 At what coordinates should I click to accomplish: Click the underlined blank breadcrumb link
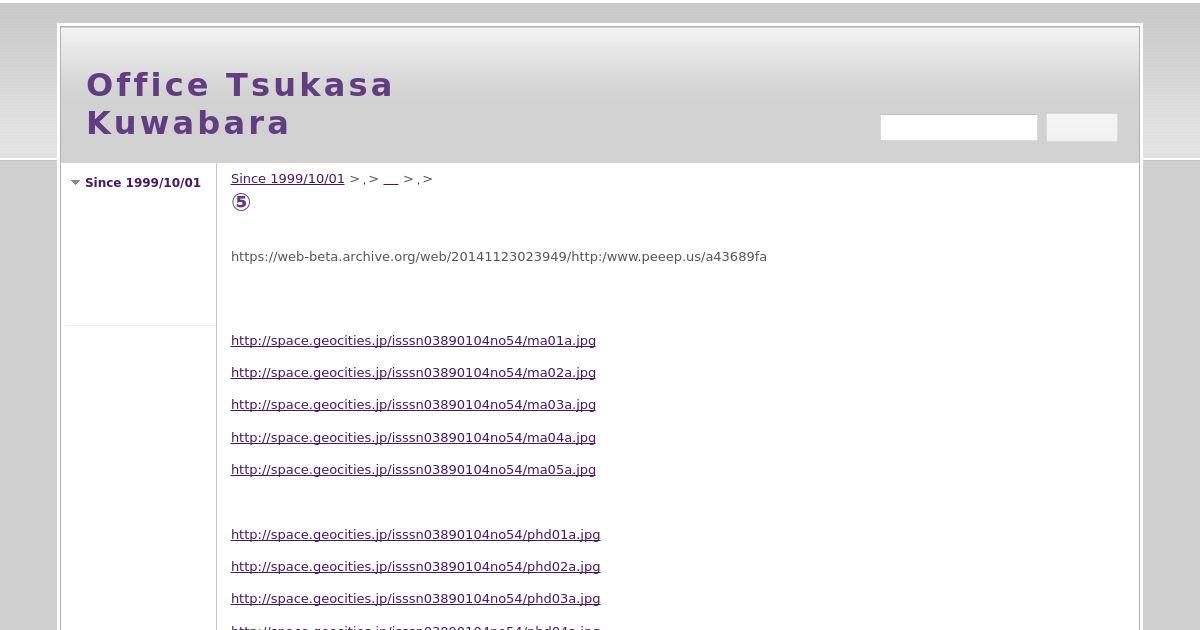[391, 179]
